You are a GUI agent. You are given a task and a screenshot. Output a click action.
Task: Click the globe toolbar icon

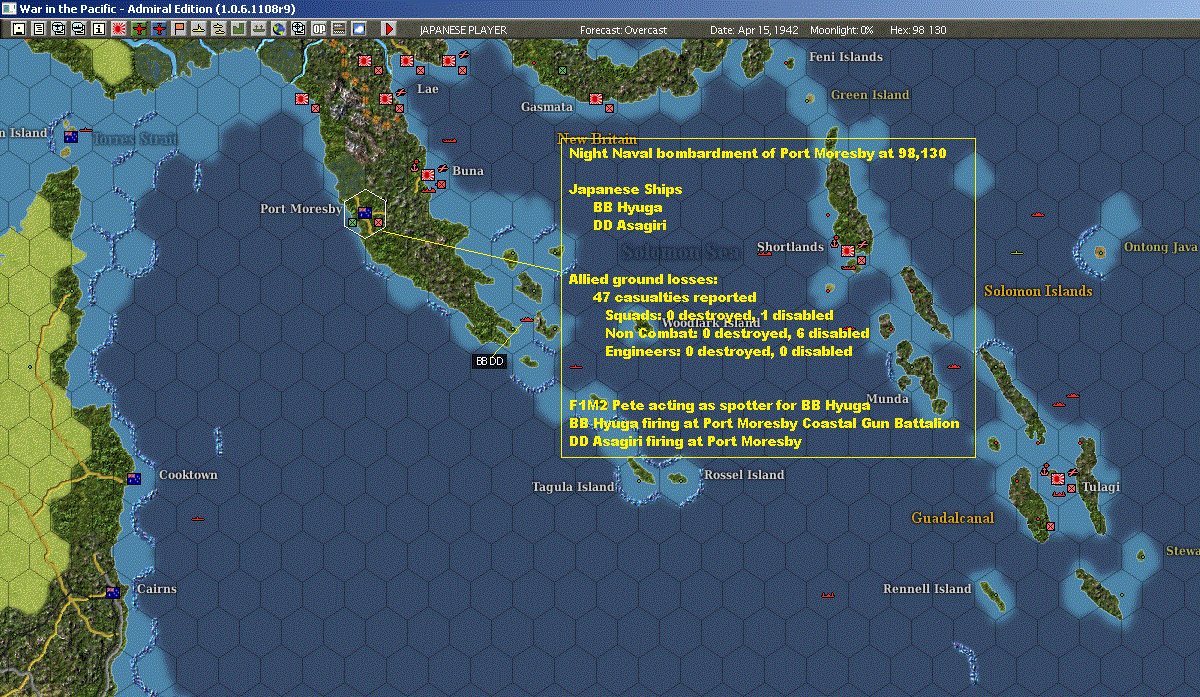click(279, 29)
